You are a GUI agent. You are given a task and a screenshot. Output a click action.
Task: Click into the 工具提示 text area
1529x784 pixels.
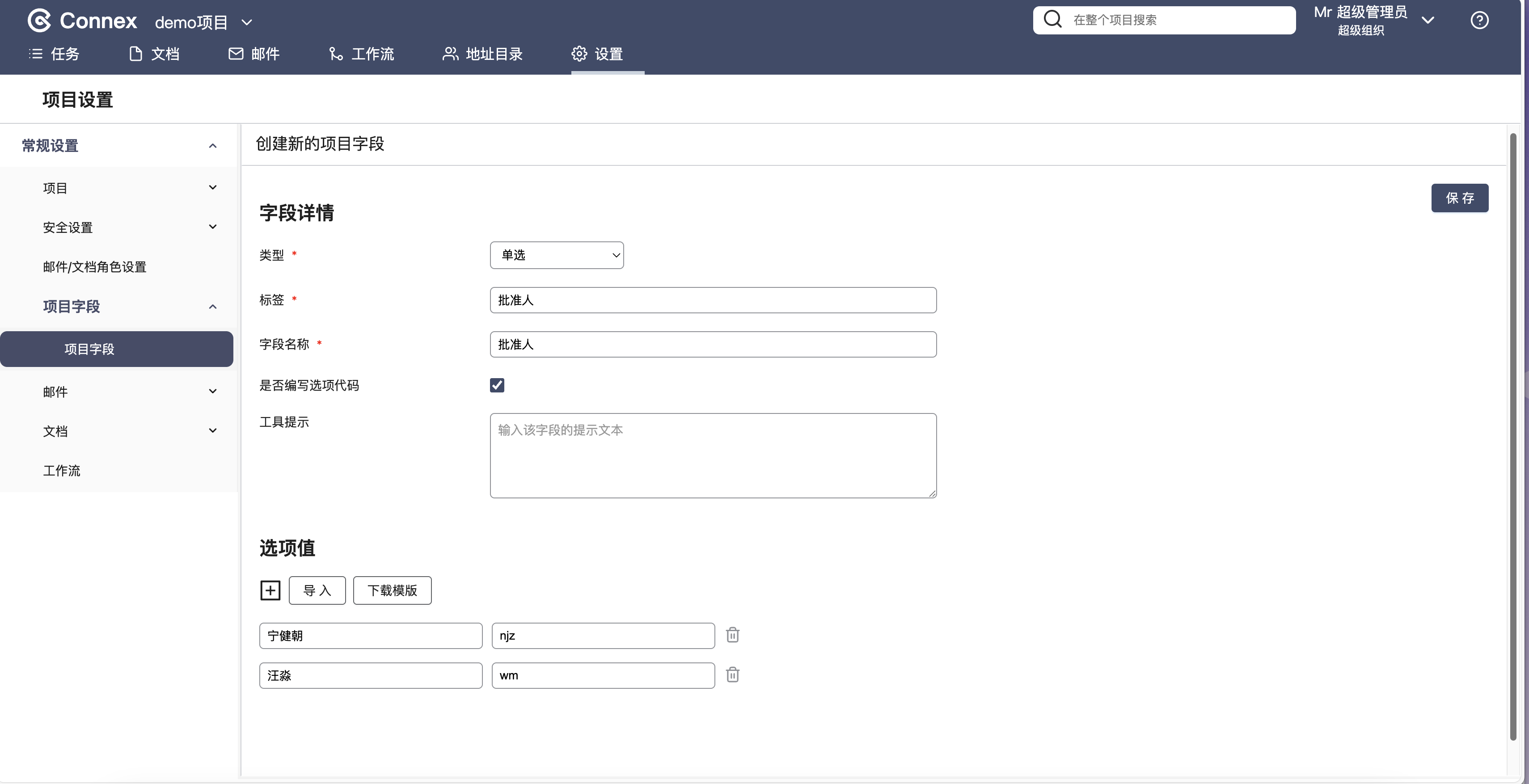tap(712, 455)
